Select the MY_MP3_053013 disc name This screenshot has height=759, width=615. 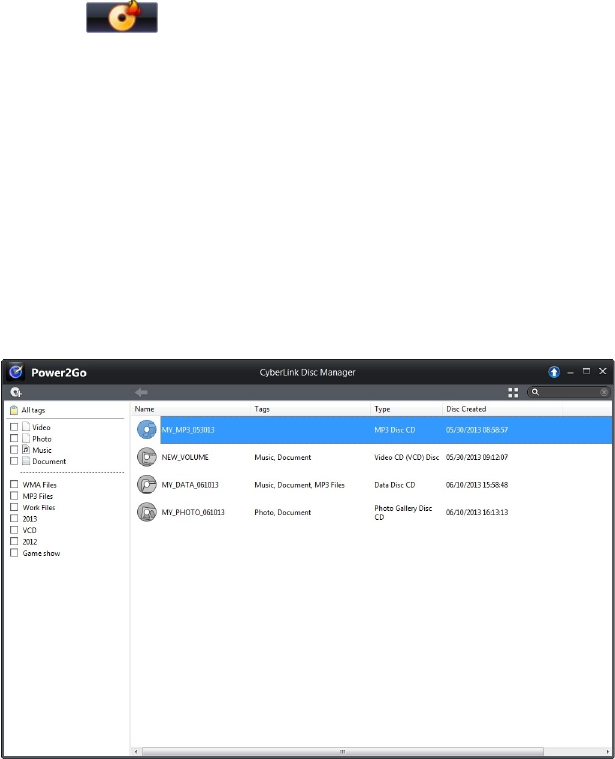tap(188, 430)
